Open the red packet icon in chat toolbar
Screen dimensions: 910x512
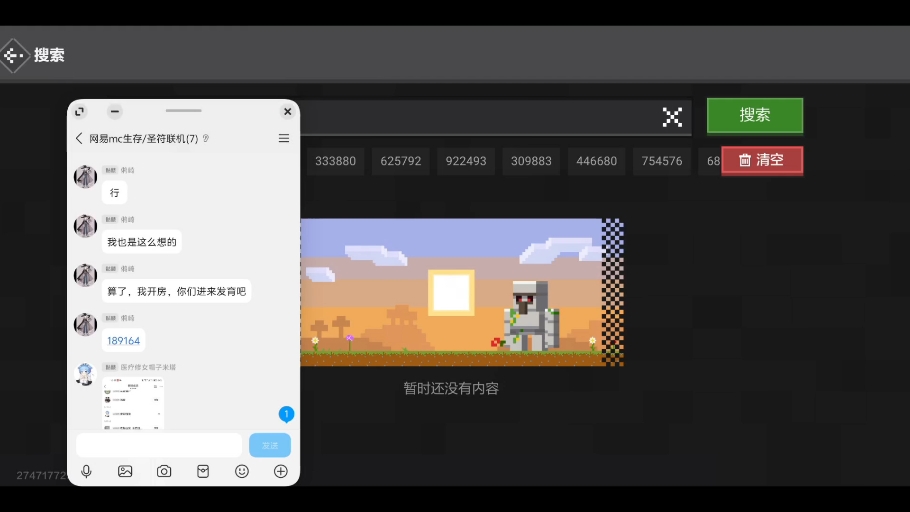point(203,471)
